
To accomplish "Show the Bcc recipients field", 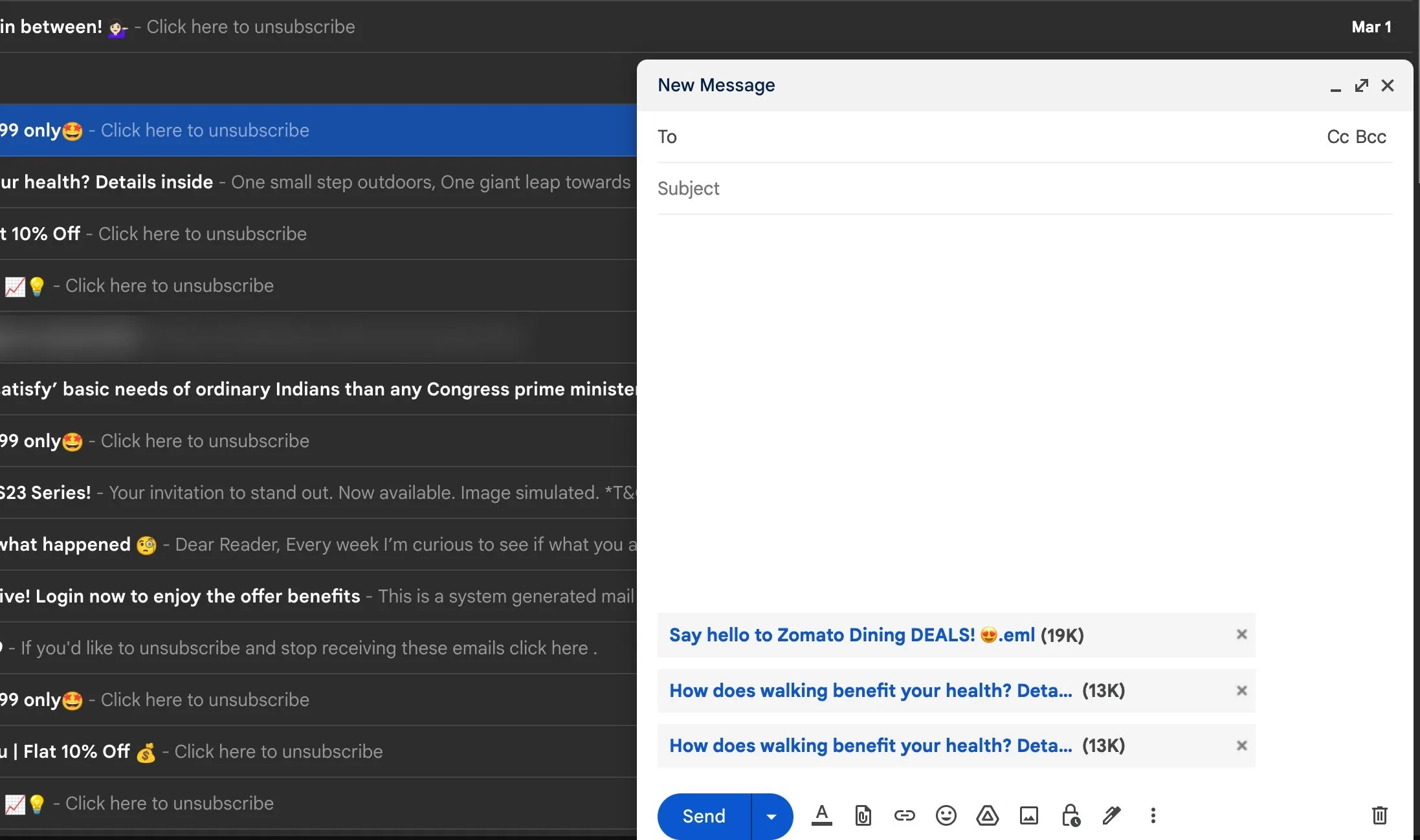I will coord(1371,137).
